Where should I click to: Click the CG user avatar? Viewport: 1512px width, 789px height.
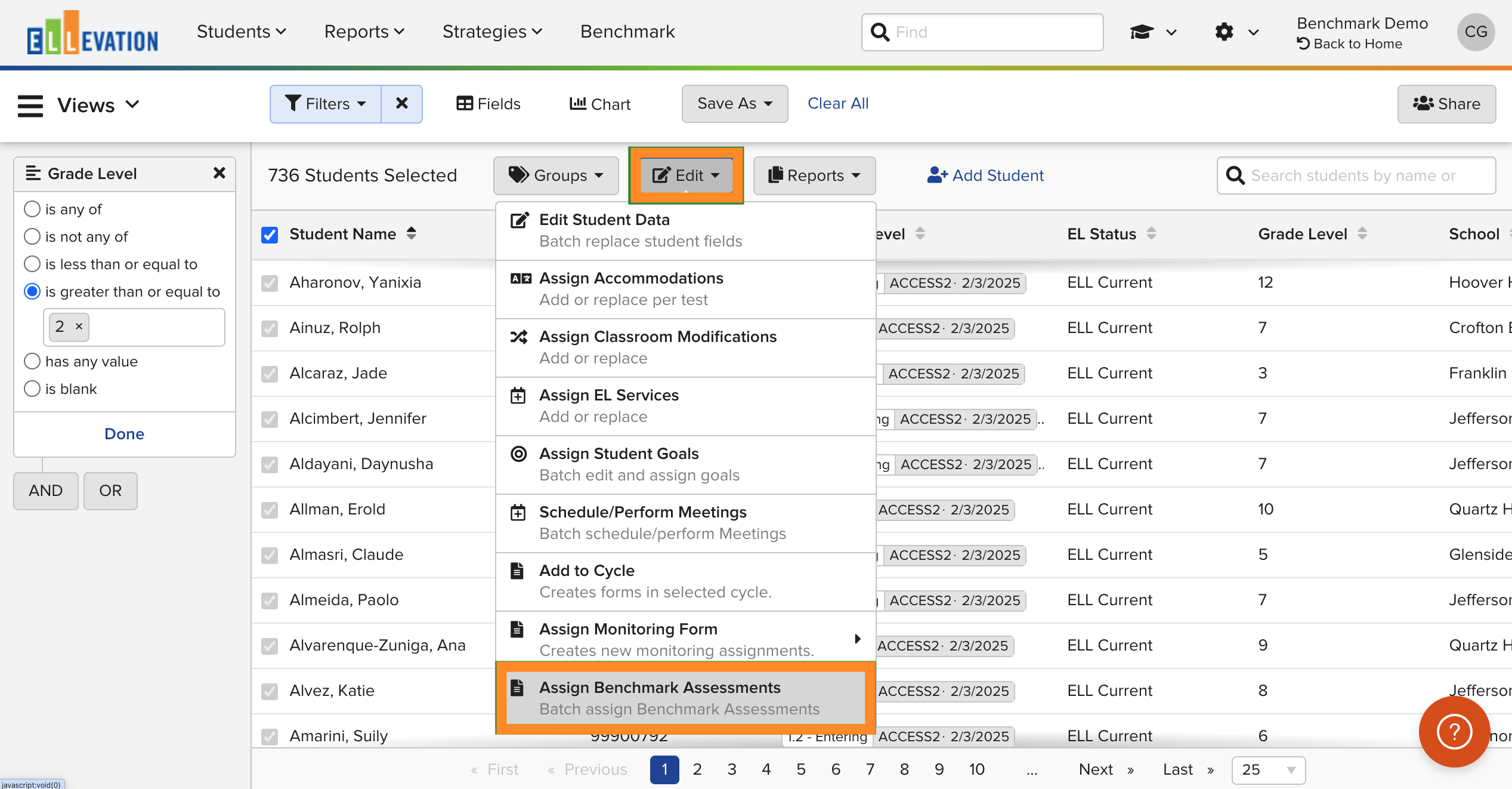click(x=1476, y=32)
